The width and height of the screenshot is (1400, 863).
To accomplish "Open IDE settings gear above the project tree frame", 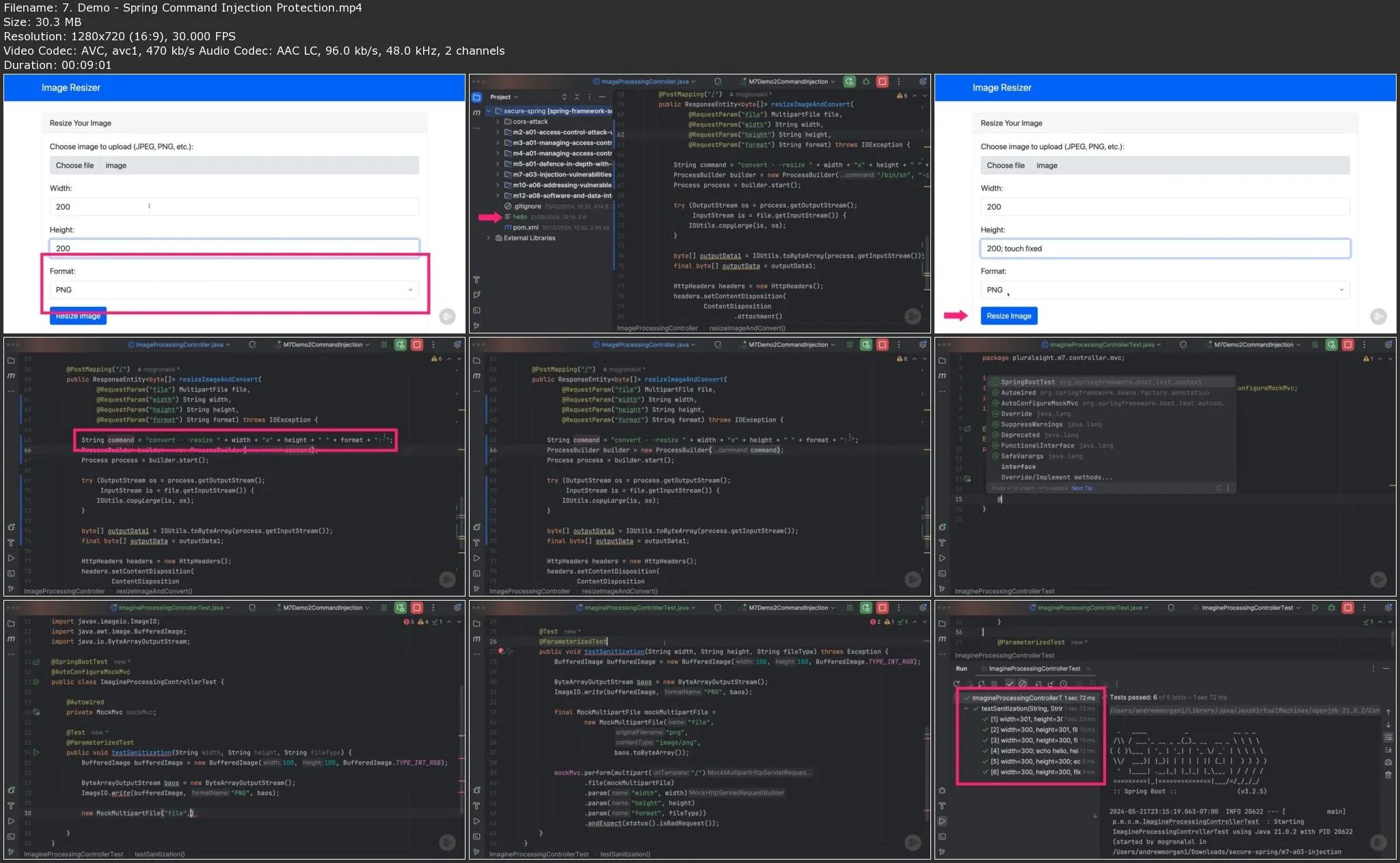I will click(922, 81).
